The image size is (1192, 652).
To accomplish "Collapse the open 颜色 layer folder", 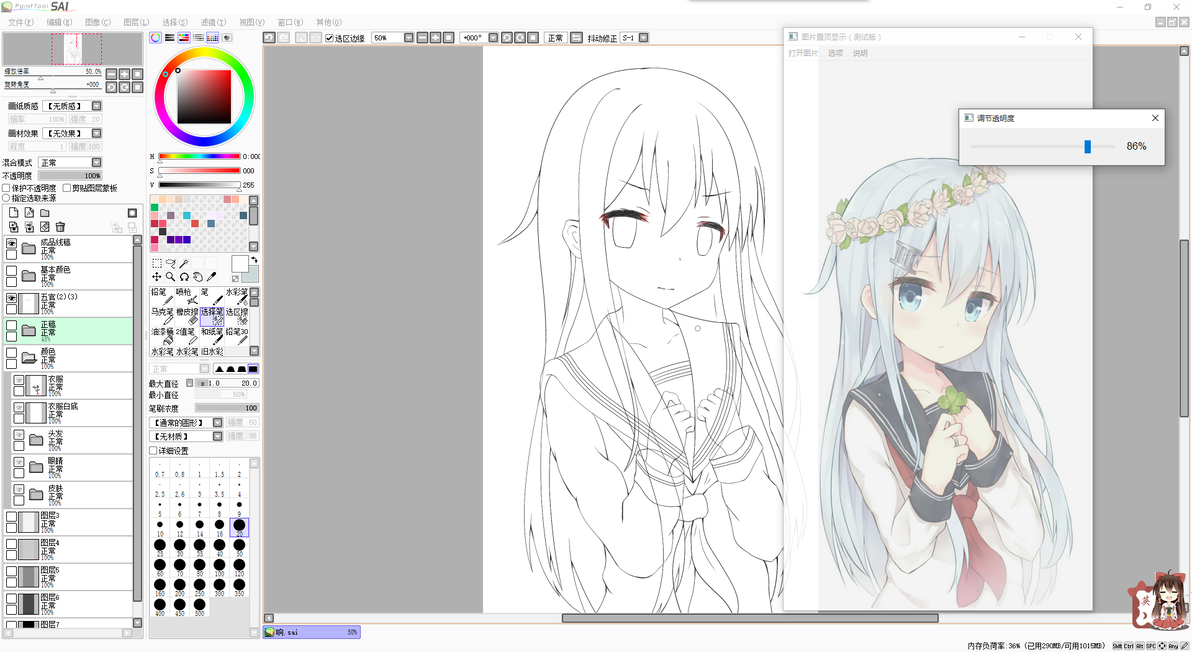I will [29, 356].
